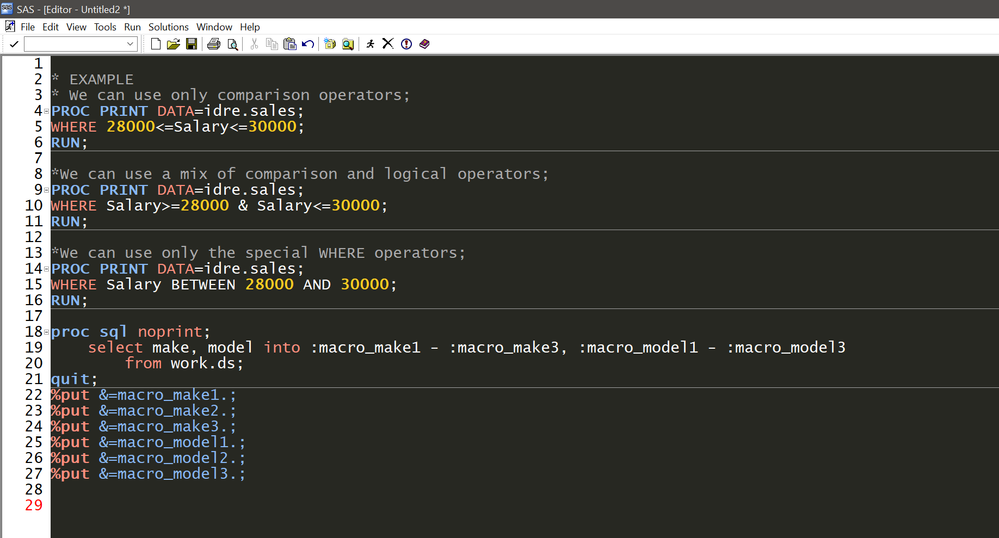Screen dimensions: 999x538
Task: Save the program with the floppy disk icon
Action: [x=191, y=44]
